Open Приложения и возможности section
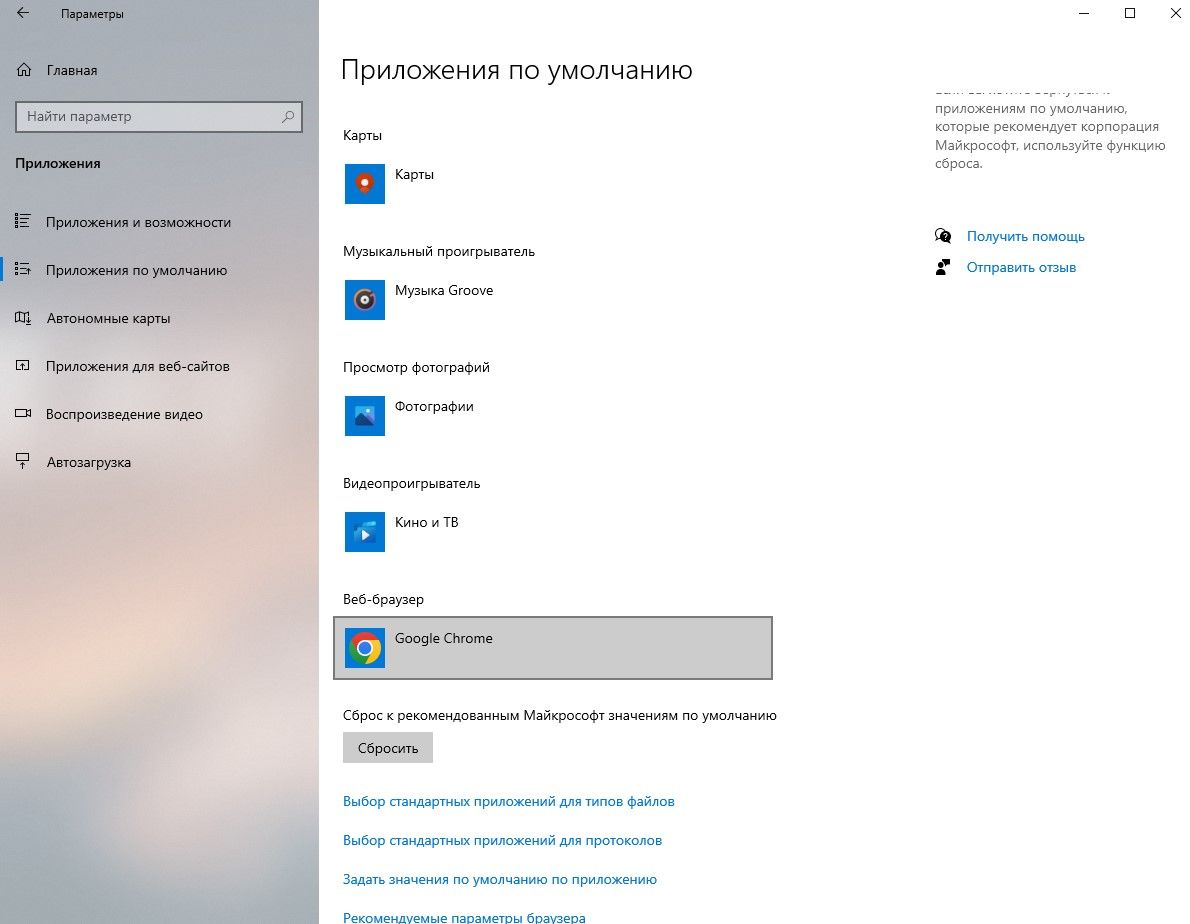 (x=138, y=222)
